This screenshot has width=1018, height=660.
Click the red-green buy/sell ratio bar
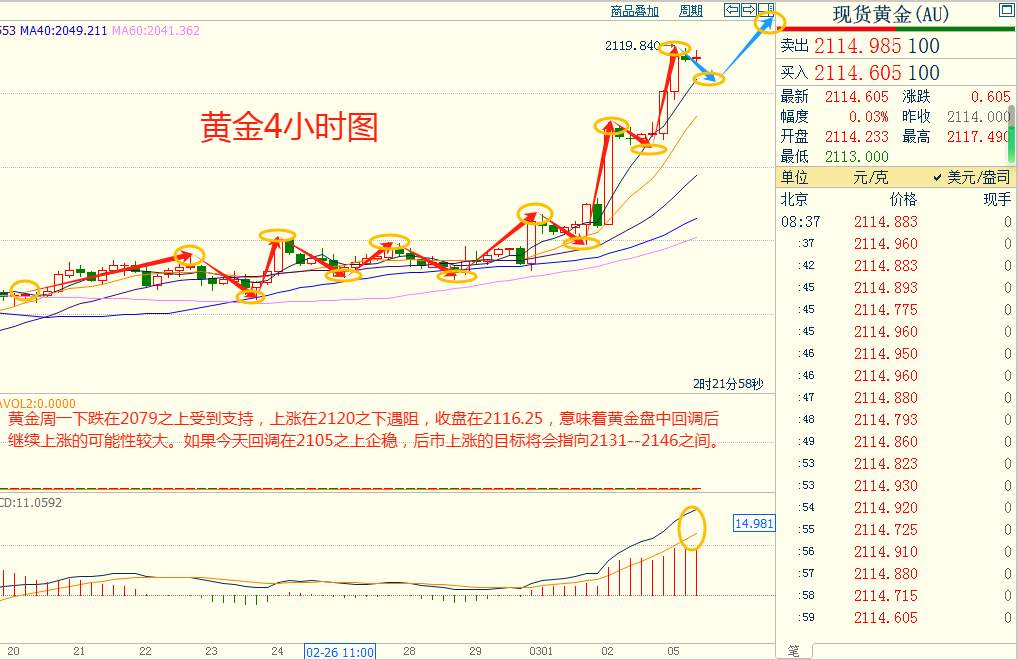click(x=897, y=29)
